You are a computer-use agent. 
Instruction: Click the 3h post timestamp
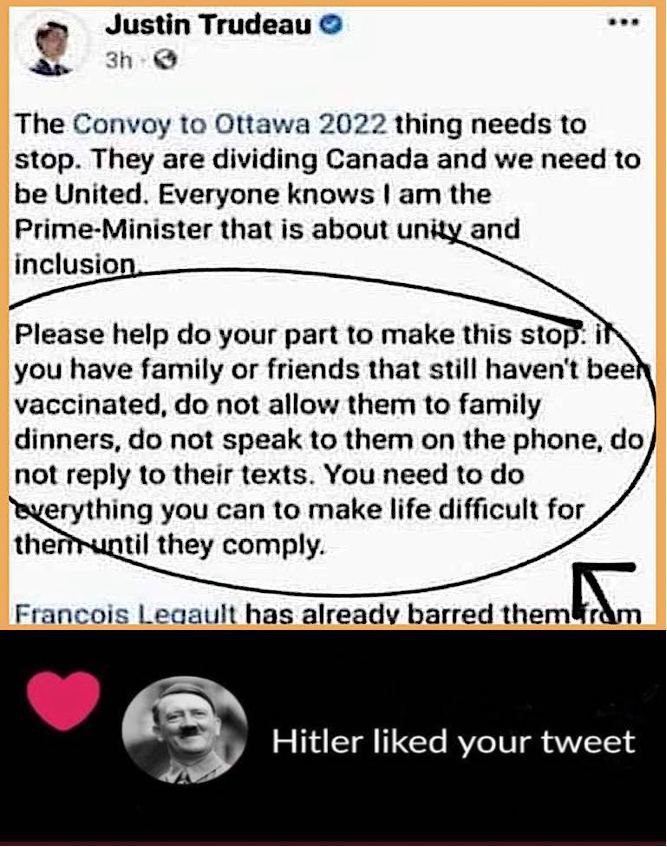pyautogui.click(x=118, y=60)
